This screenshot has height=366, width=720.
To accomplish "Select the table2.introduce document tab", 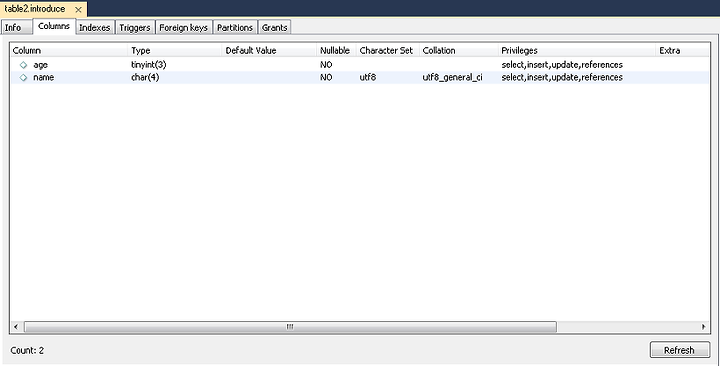I will (x=43, y=9).
